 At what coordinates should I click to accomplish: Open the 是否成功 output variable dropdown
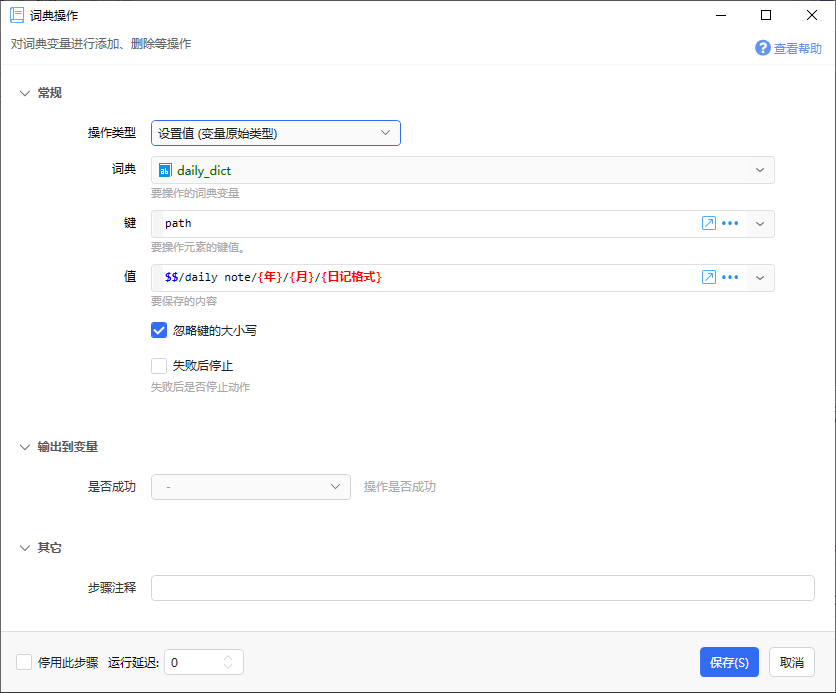pyautogui.click(x=250, y=487)
